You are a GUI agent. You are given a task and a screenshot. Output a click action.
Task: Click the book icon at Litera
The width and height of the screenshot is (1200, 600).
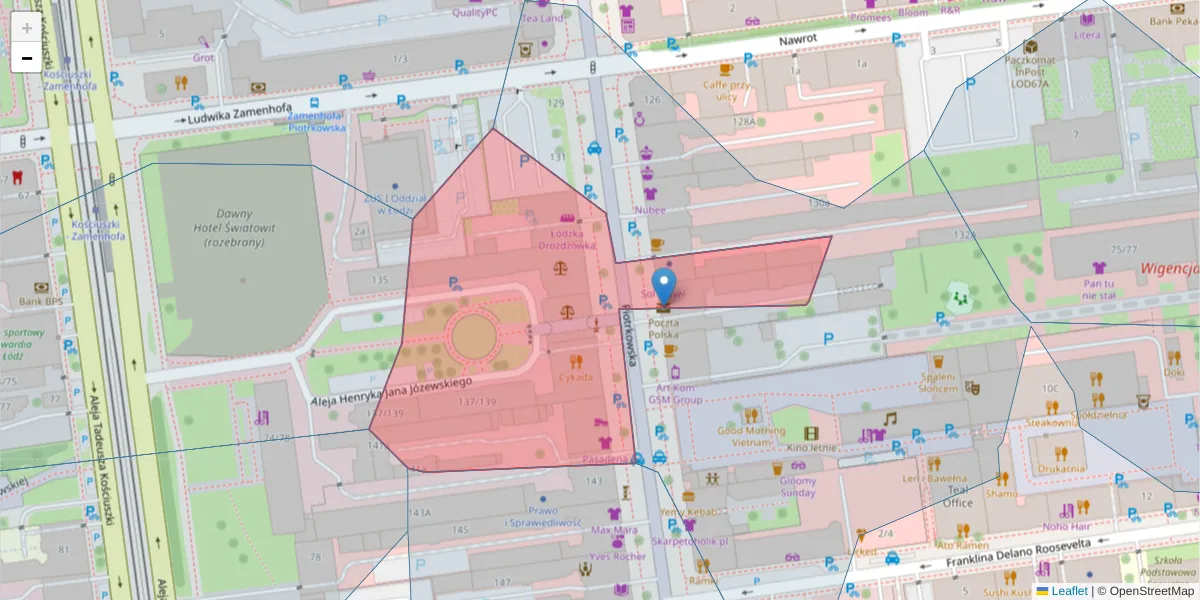click(1087, 21)
